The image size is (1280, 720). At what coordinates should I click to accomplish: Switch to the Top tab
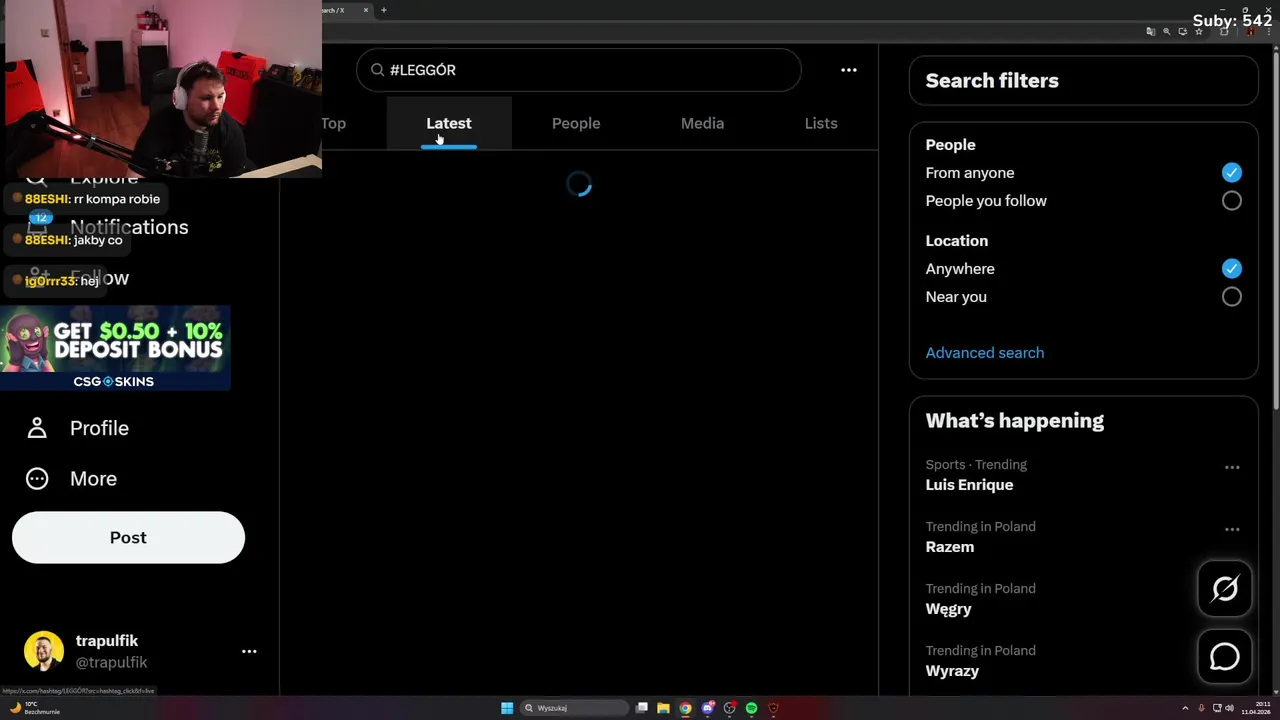333,123
